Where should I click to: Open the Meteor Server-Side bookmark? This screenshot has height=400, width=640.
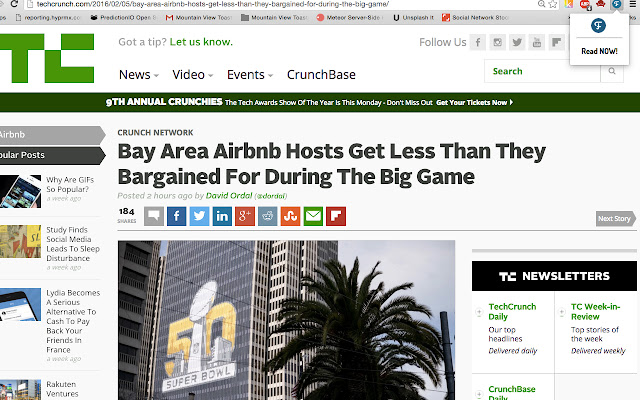[349, 18]
